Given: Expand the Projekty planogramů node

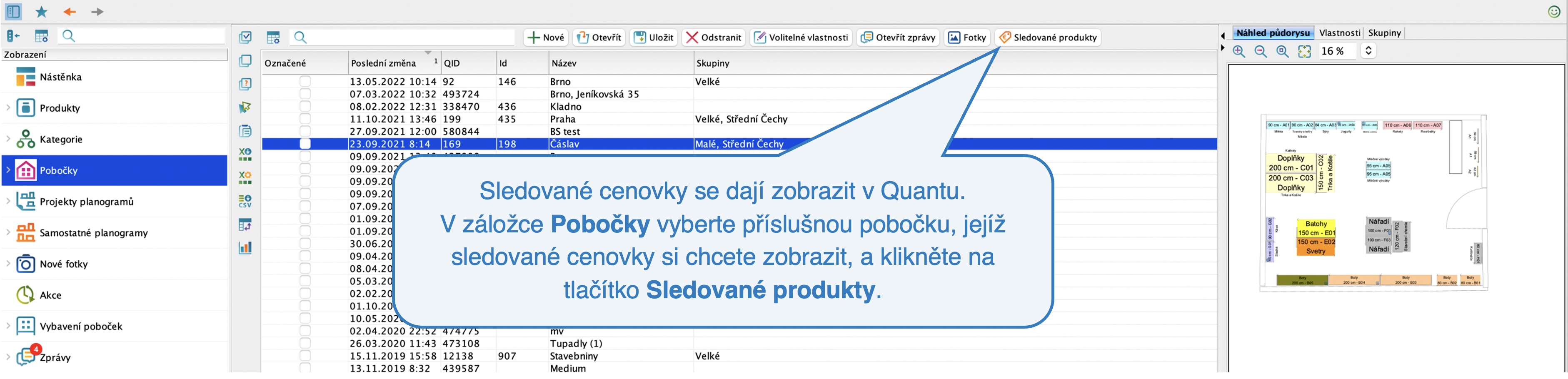Looking at the screenshot, I should pos(8,201).
